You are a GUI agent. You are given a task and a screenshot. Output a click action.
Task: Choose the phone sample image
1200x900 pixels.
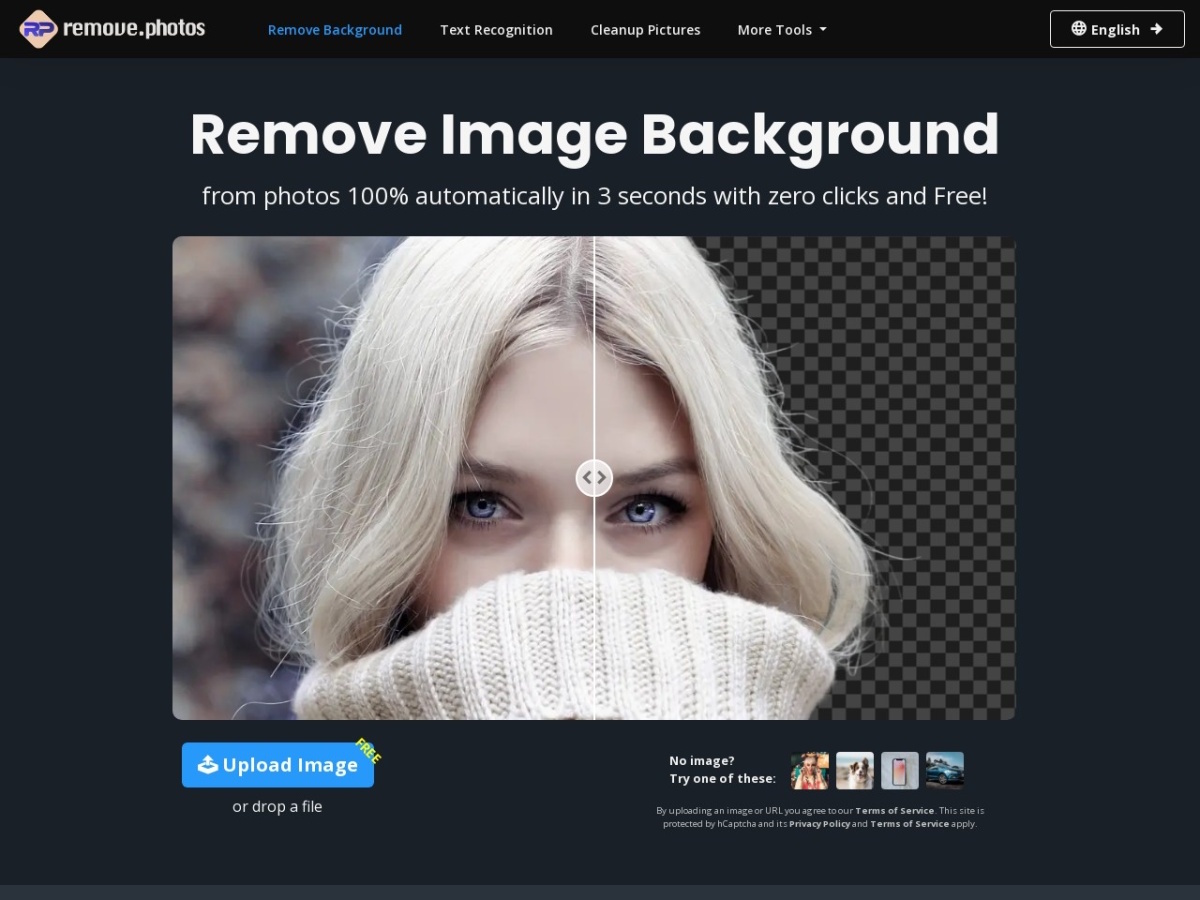click(900, 770)
